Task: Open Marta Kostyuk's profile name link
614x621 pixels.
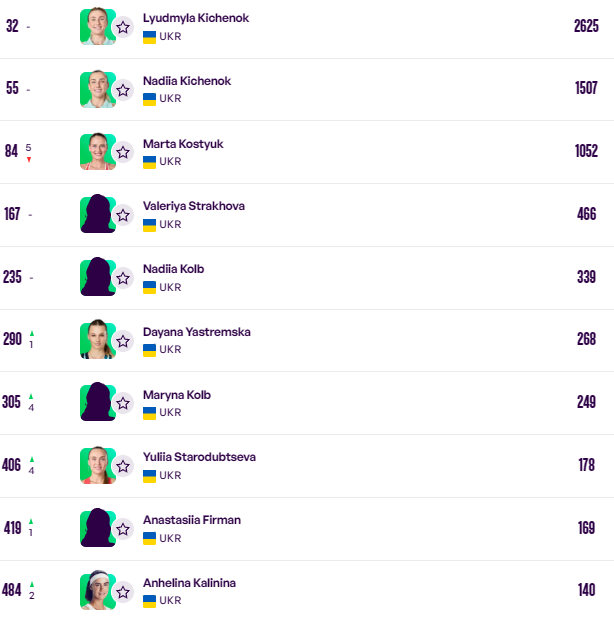Action: [183, 144]
